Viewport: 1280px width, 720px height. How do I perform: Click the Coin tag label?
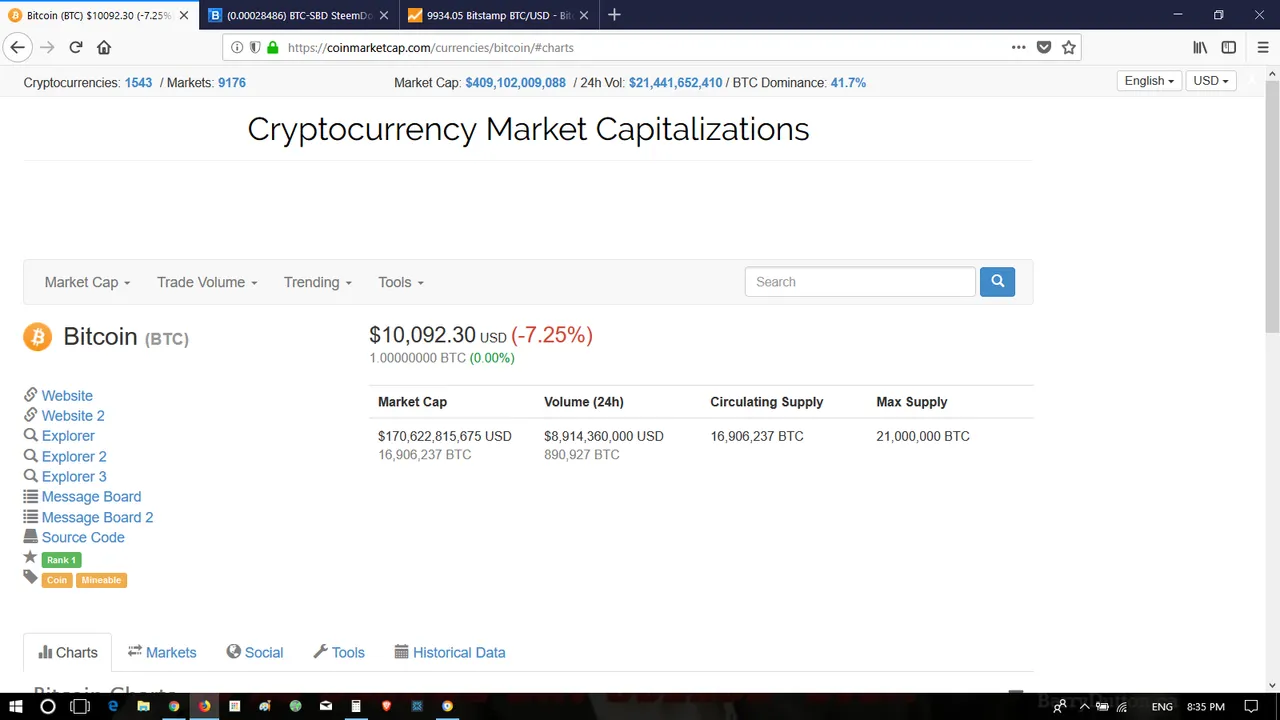(57, 580)
